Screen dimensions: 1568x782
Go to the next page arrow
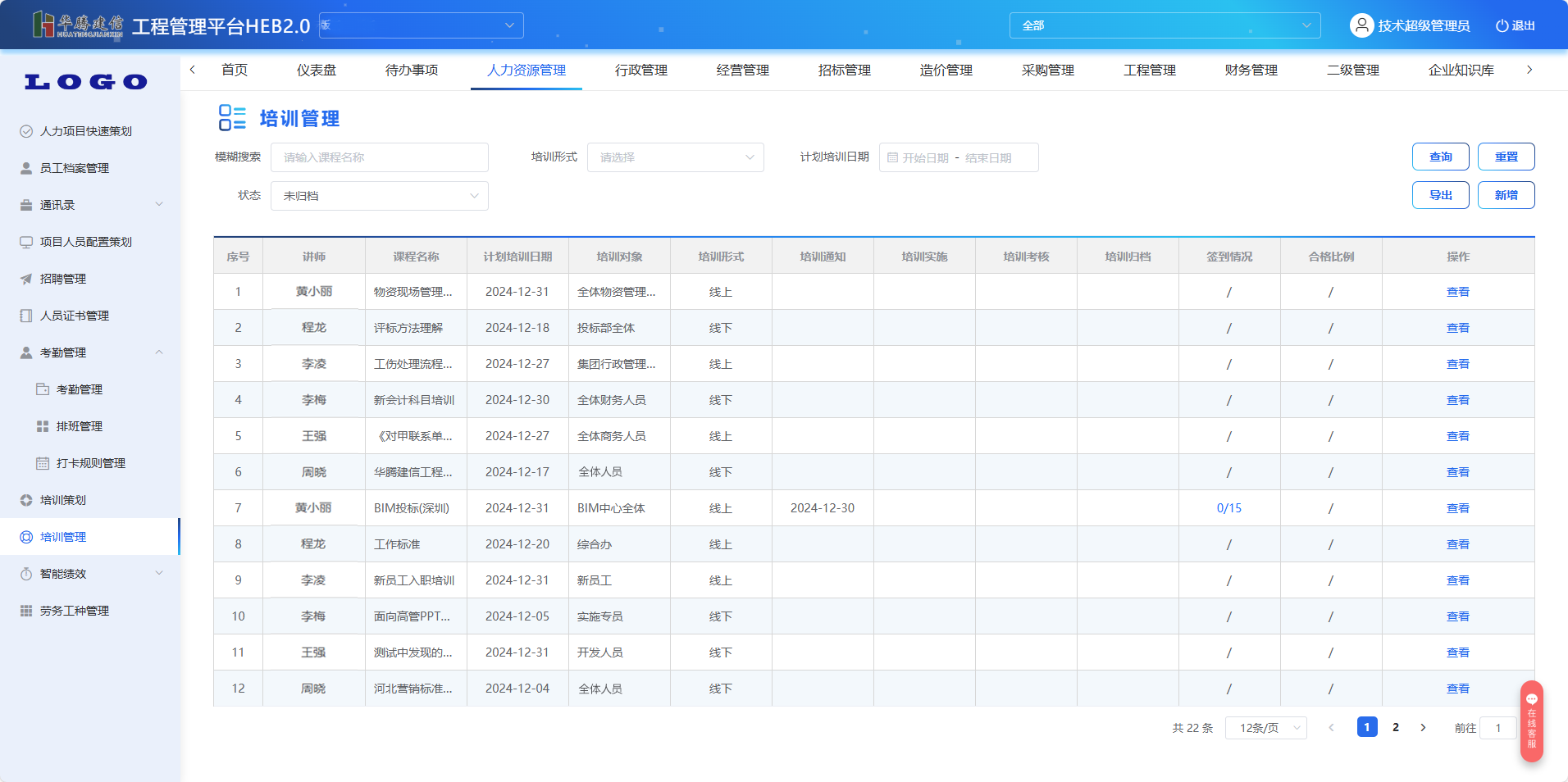click(x=1423, y=728)
